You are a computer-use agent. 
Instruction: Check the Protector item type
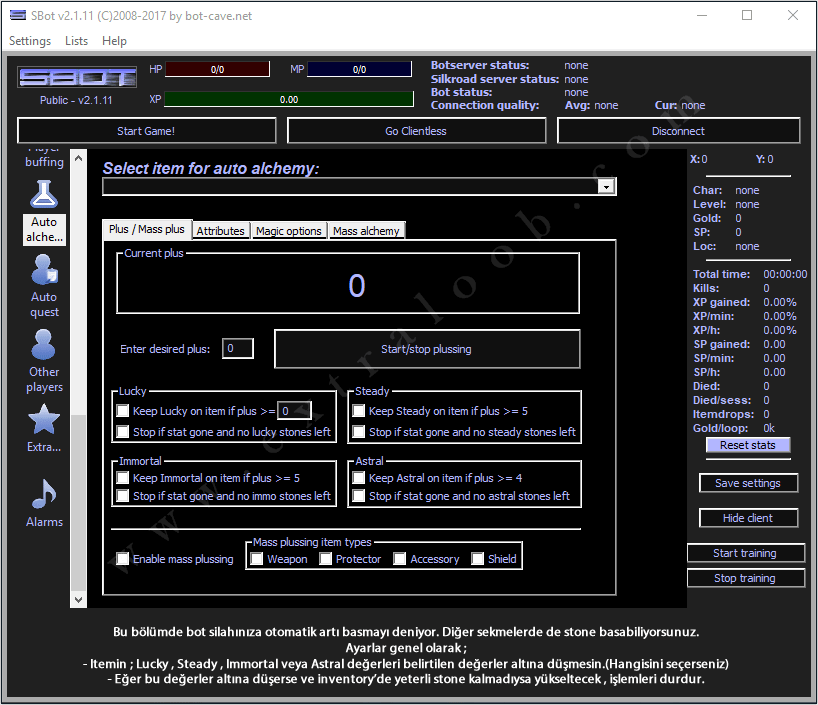point(326,559)
